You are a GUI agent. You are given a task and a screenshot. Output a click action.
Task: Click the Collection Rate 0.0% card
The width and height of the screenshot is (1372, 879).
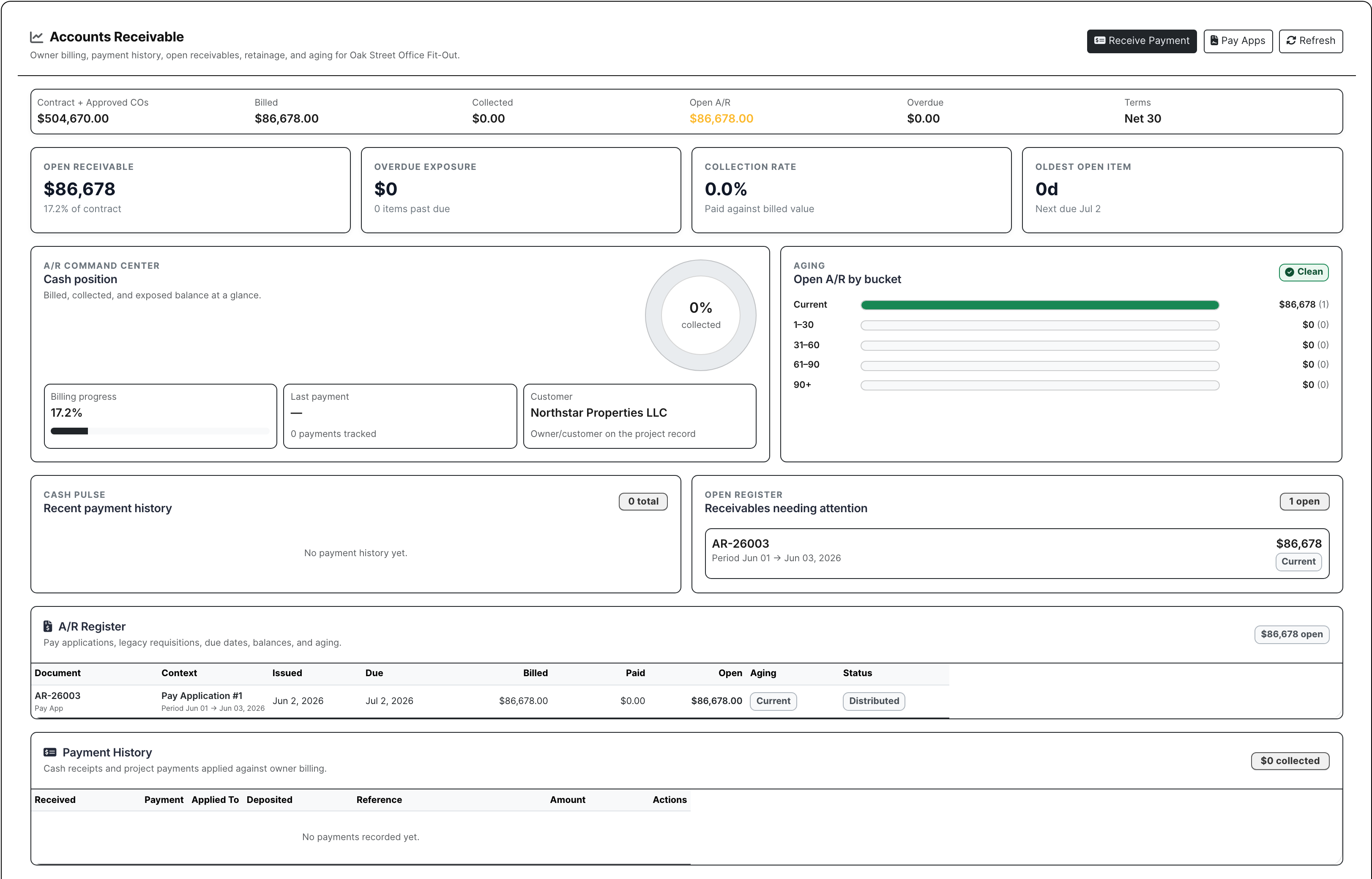[852, 190]
